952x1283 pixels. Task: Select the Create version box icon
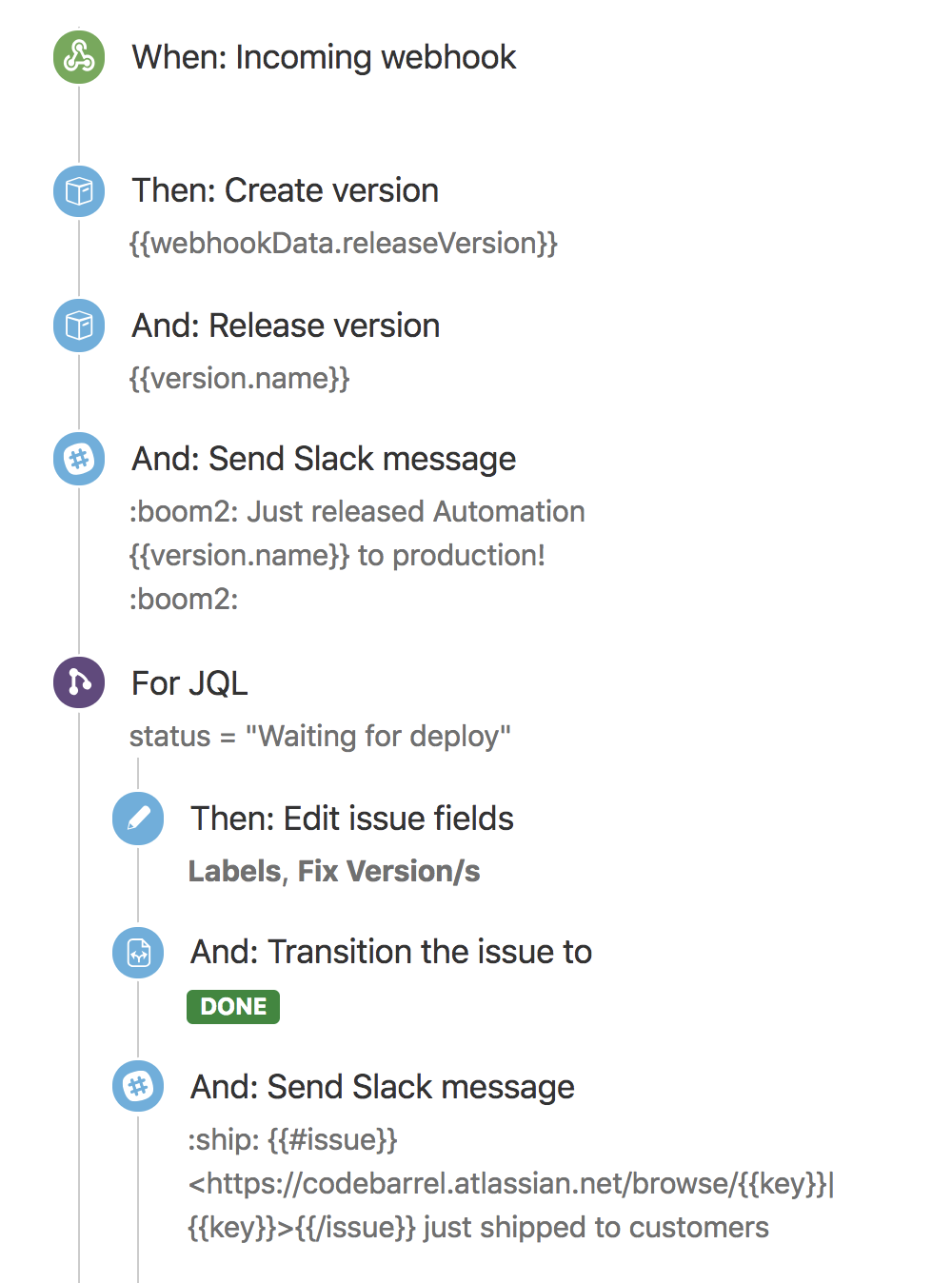(x=79, y=191)
